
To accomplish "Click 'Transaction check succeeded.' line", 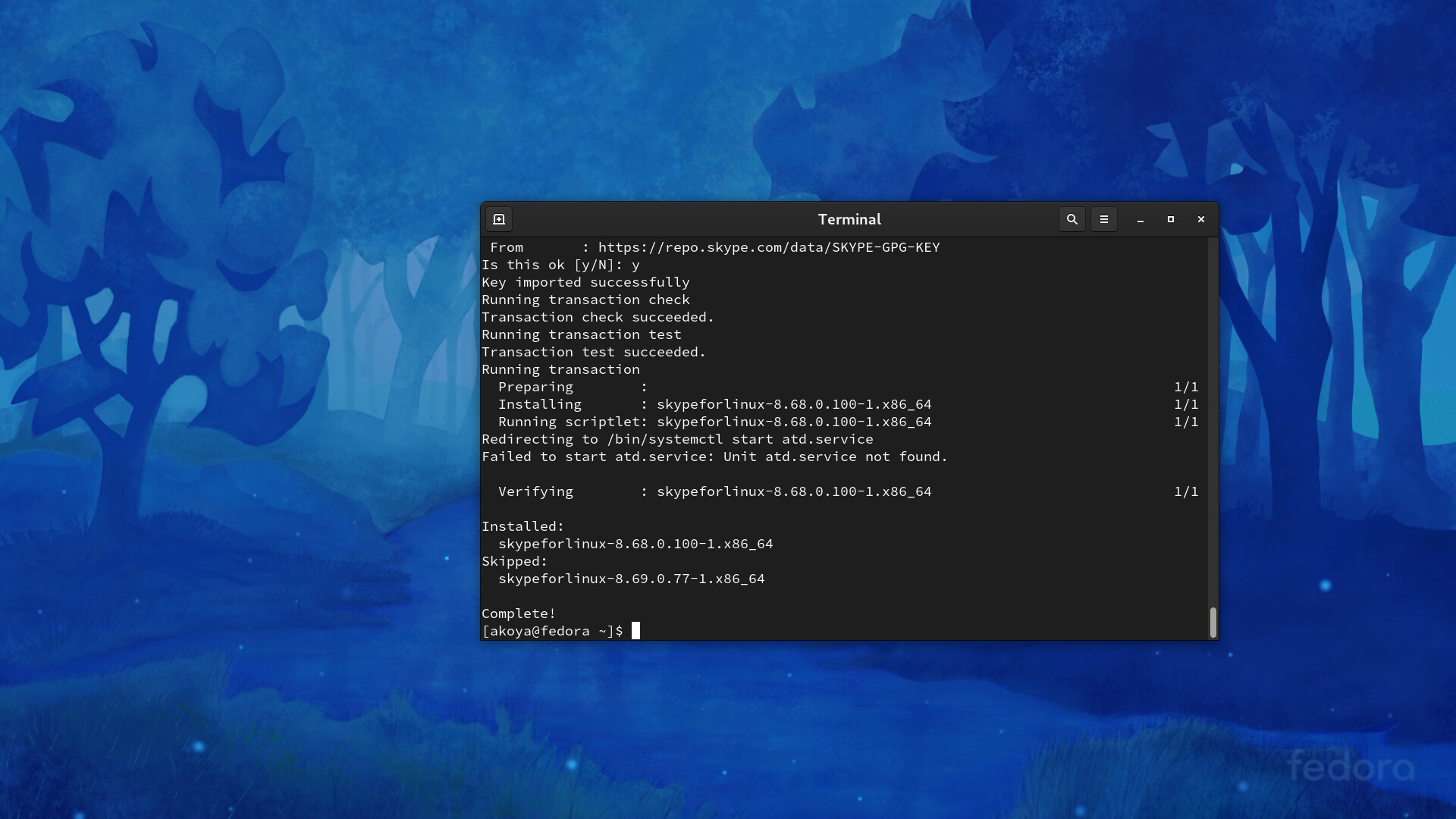I will 598,317.
